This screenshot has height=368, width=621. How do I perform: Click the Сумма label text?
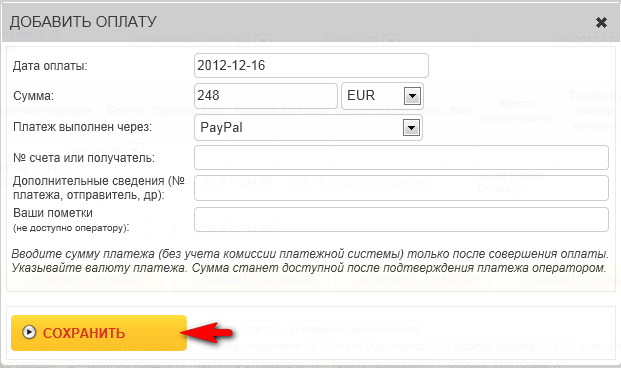[x=33, y=96]
